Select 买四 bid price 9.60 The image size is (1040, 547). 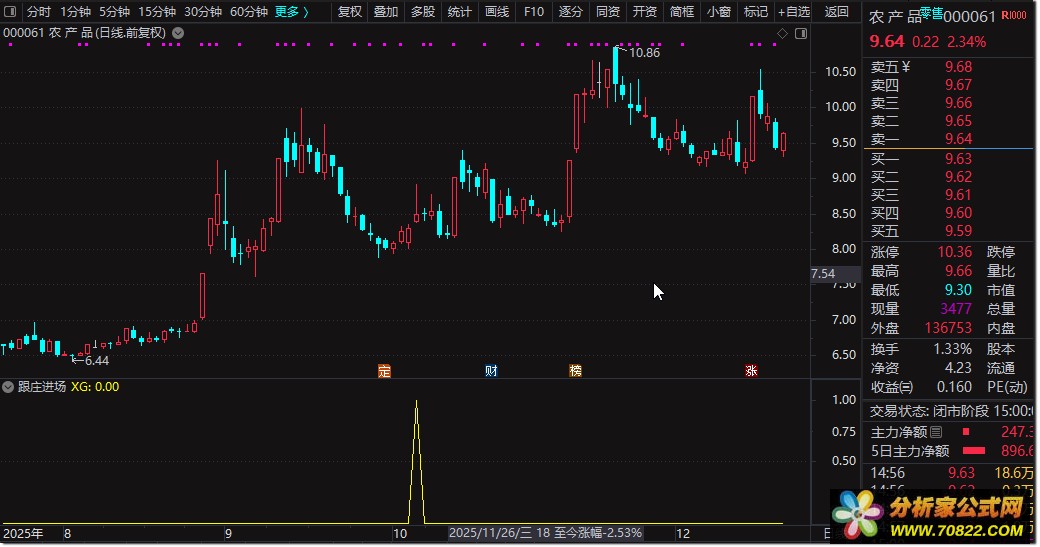coord(958,213)
